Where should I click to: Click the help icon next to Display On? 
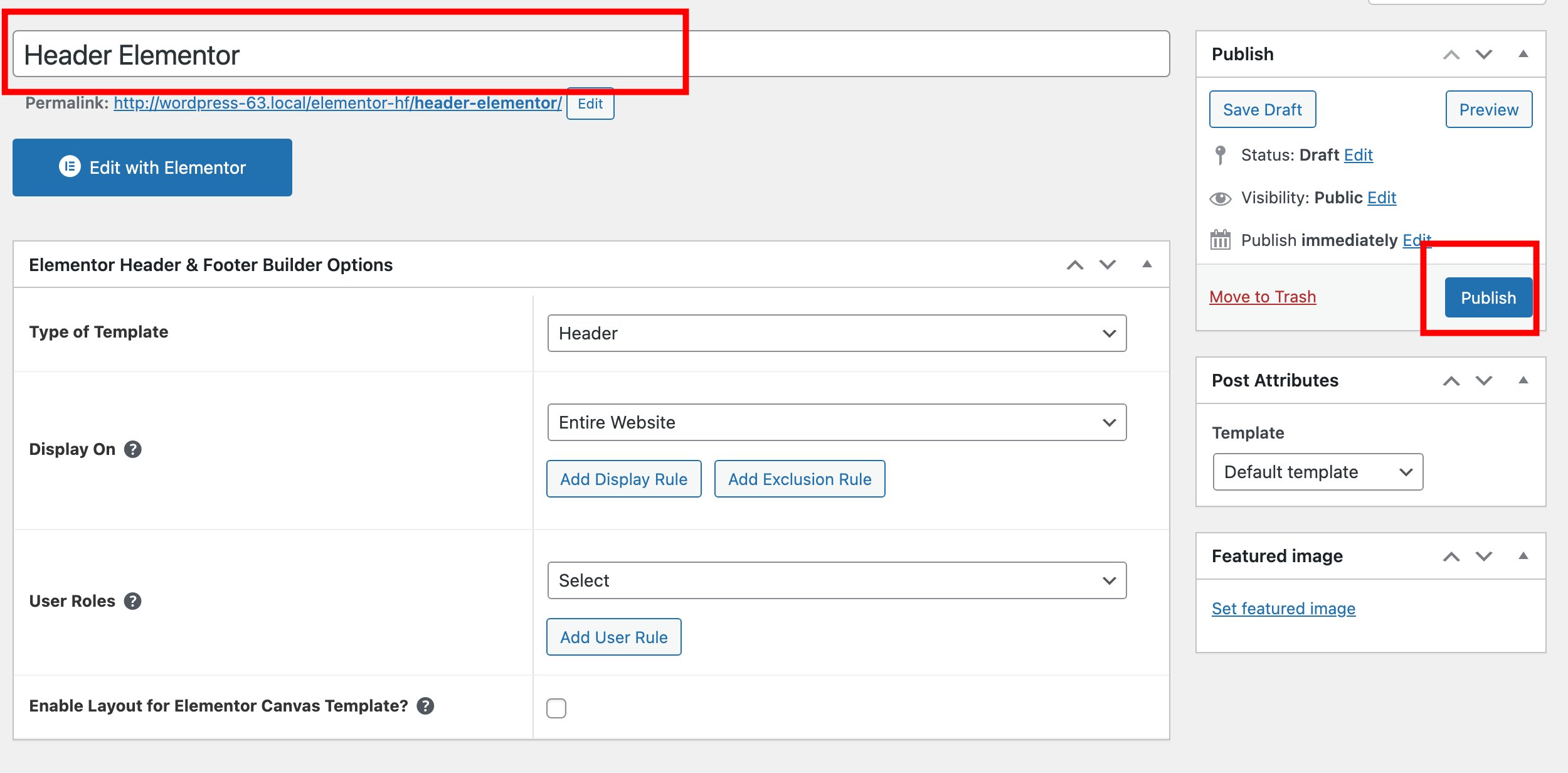click(132, 449)
